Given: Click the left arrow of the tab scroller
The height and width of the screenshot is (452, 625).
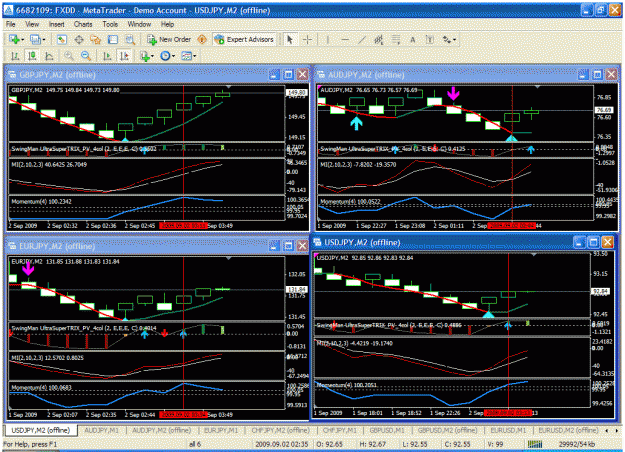Looking at the screenshot, I should (607, 430).
